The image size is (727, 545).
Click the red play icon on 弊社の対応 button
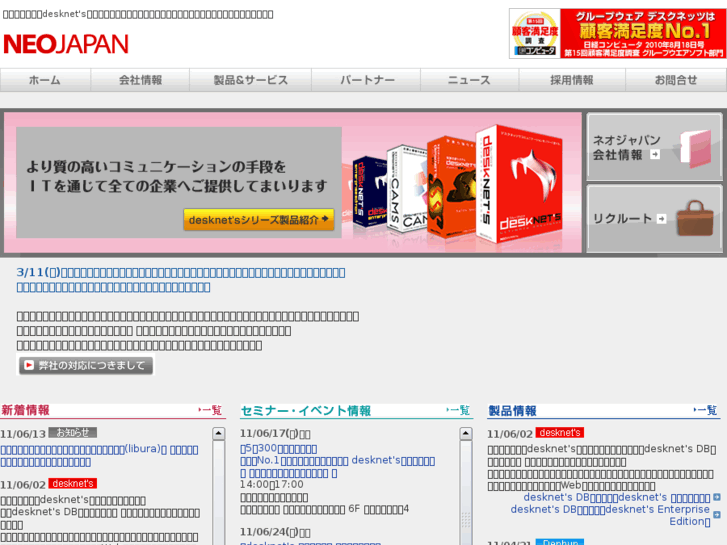pyautogui.click(x=29, y=365)
